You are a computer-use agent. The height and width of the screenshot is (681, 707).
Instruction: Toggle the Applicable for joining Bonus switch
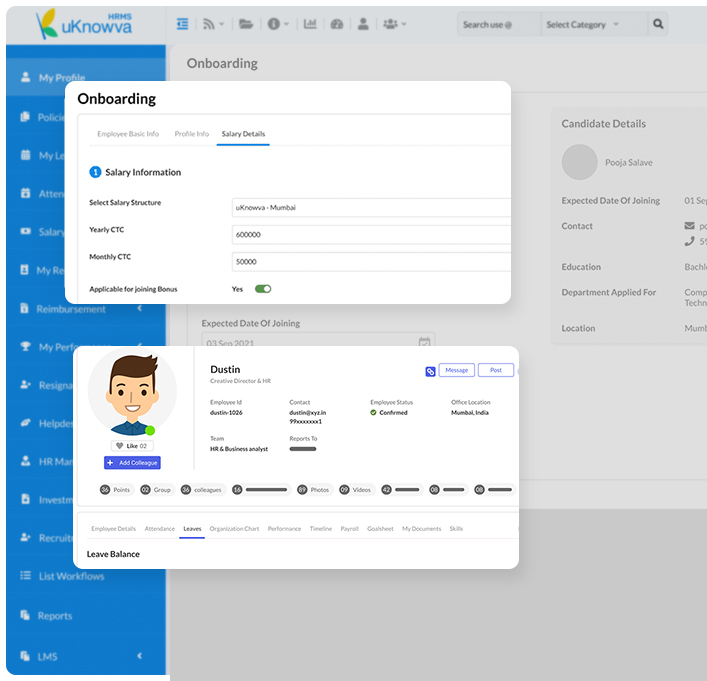(x=263, y=289)
